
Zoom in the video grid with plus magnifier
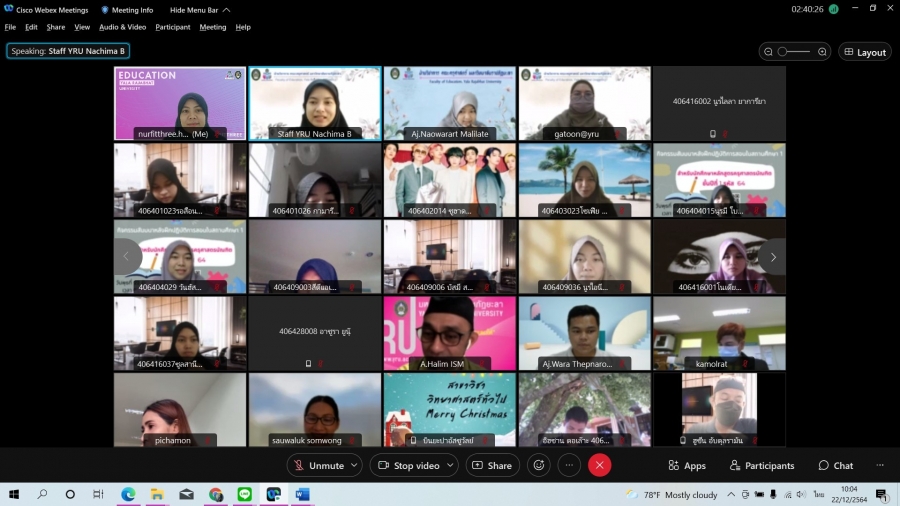point(822,52)
